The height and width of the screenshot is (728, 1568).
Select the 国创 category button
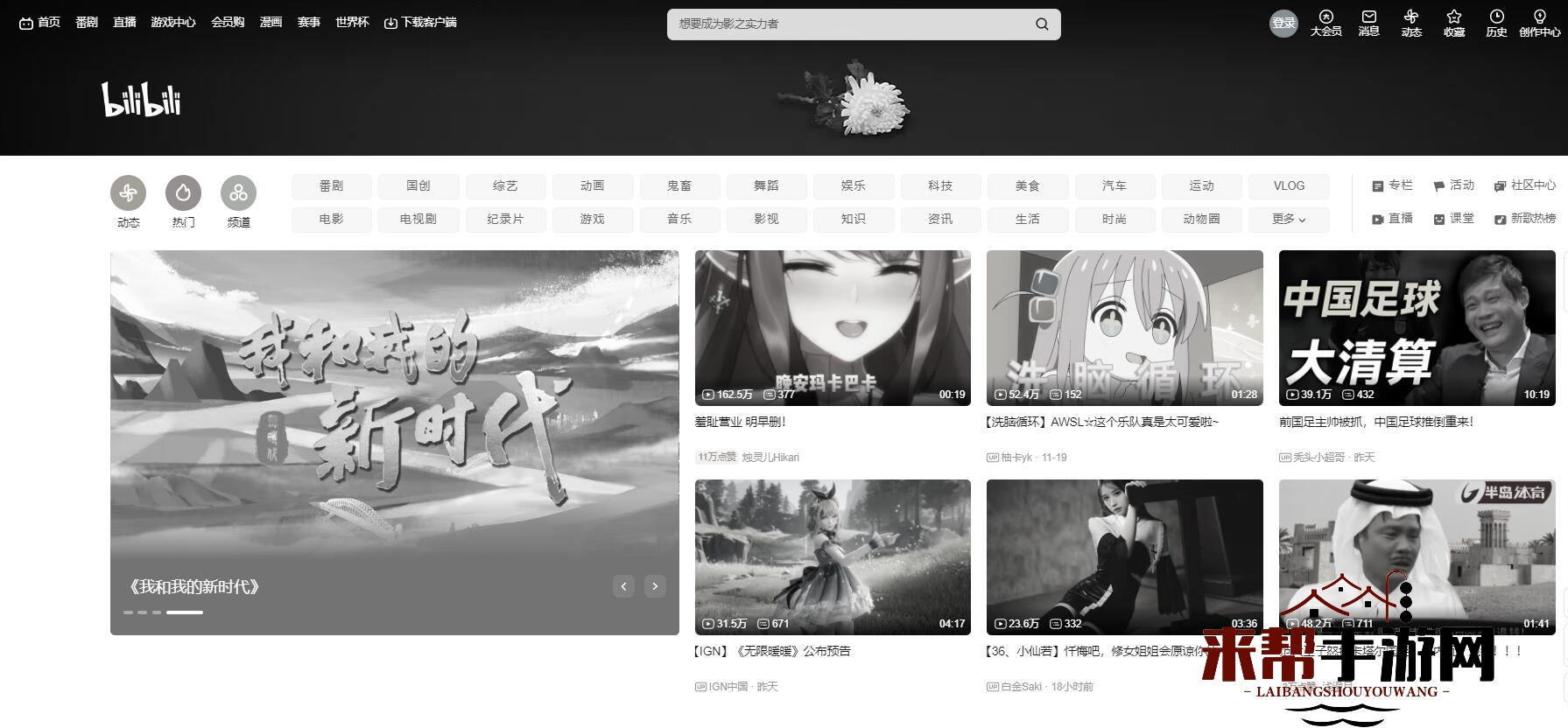coord(418,186)
